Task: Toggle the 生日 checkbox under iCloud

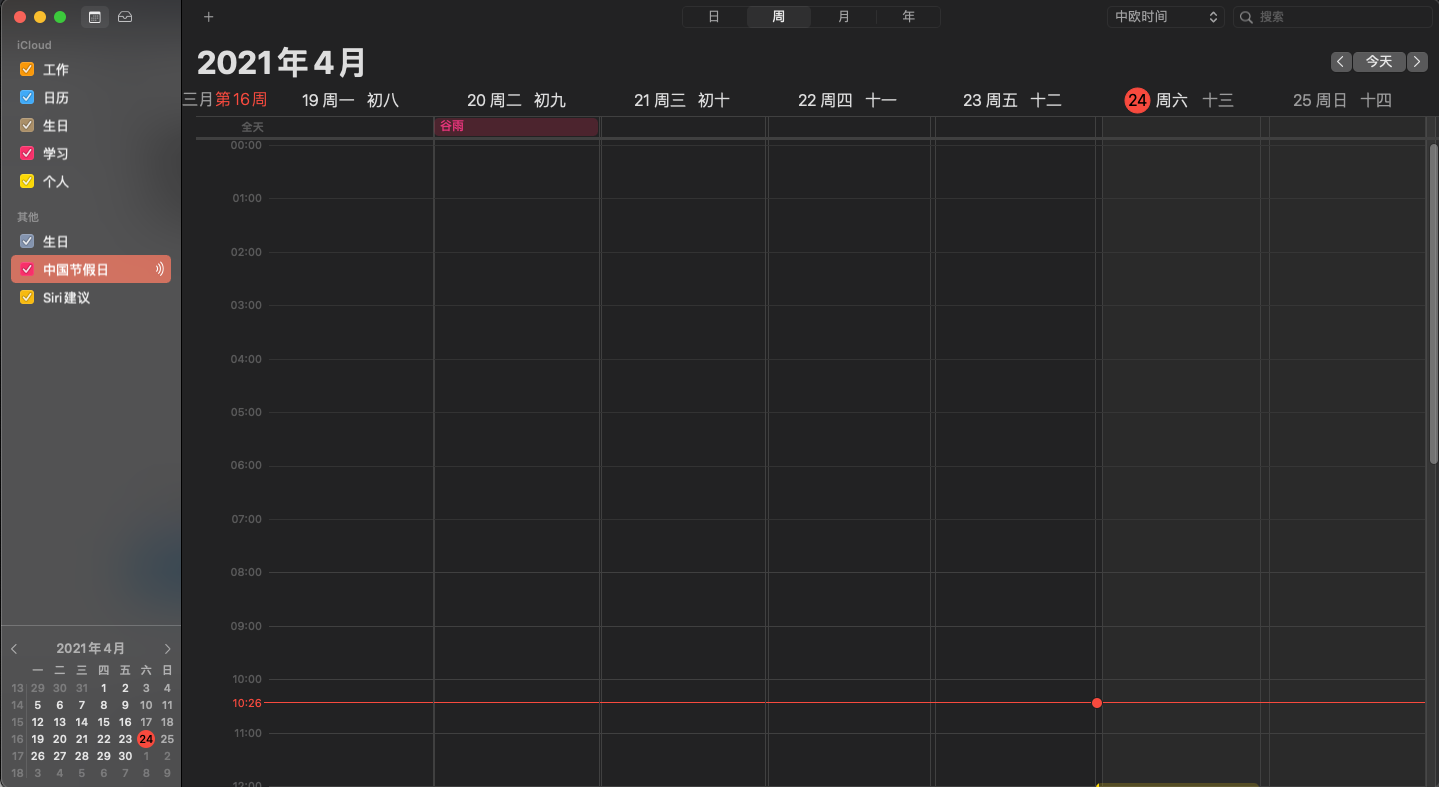Action: tap(27, 126)
